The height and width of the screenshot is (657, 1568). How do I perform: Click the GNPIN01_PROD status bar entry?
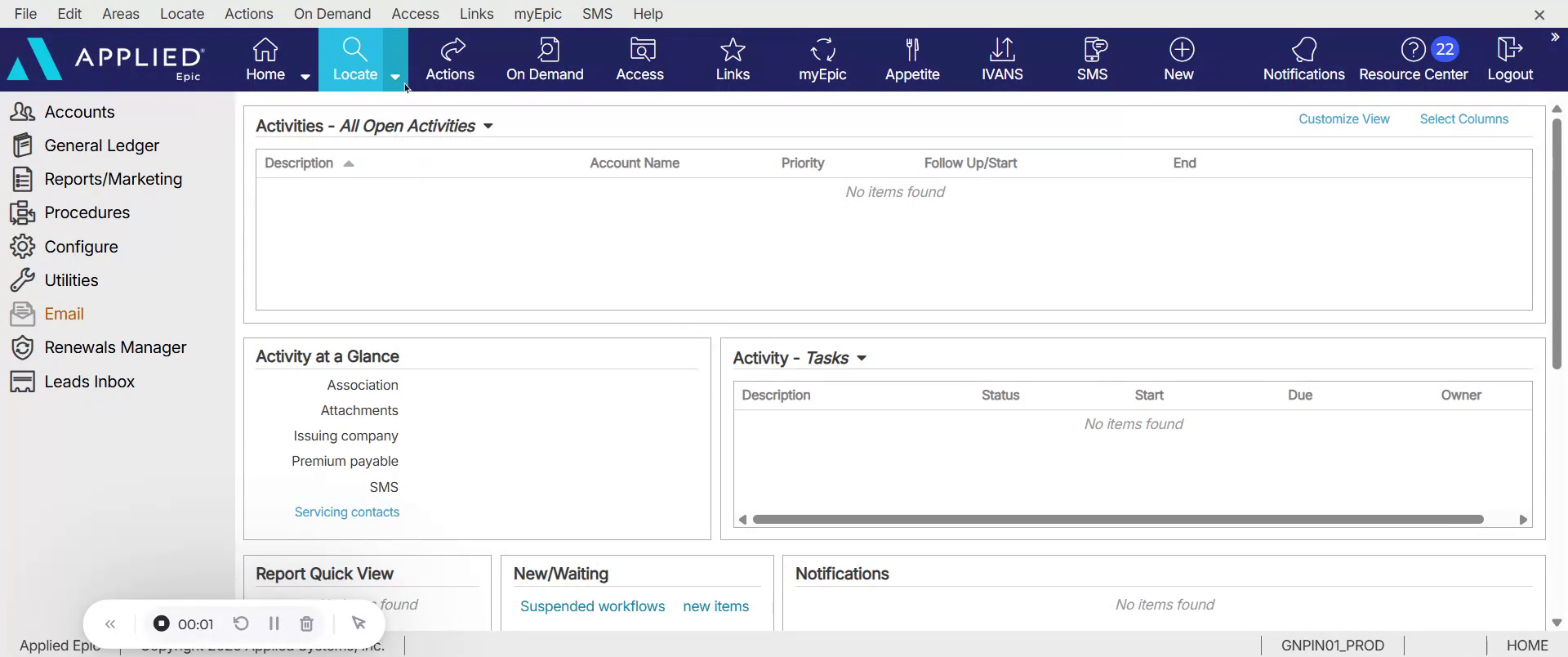click(1333, 646)
